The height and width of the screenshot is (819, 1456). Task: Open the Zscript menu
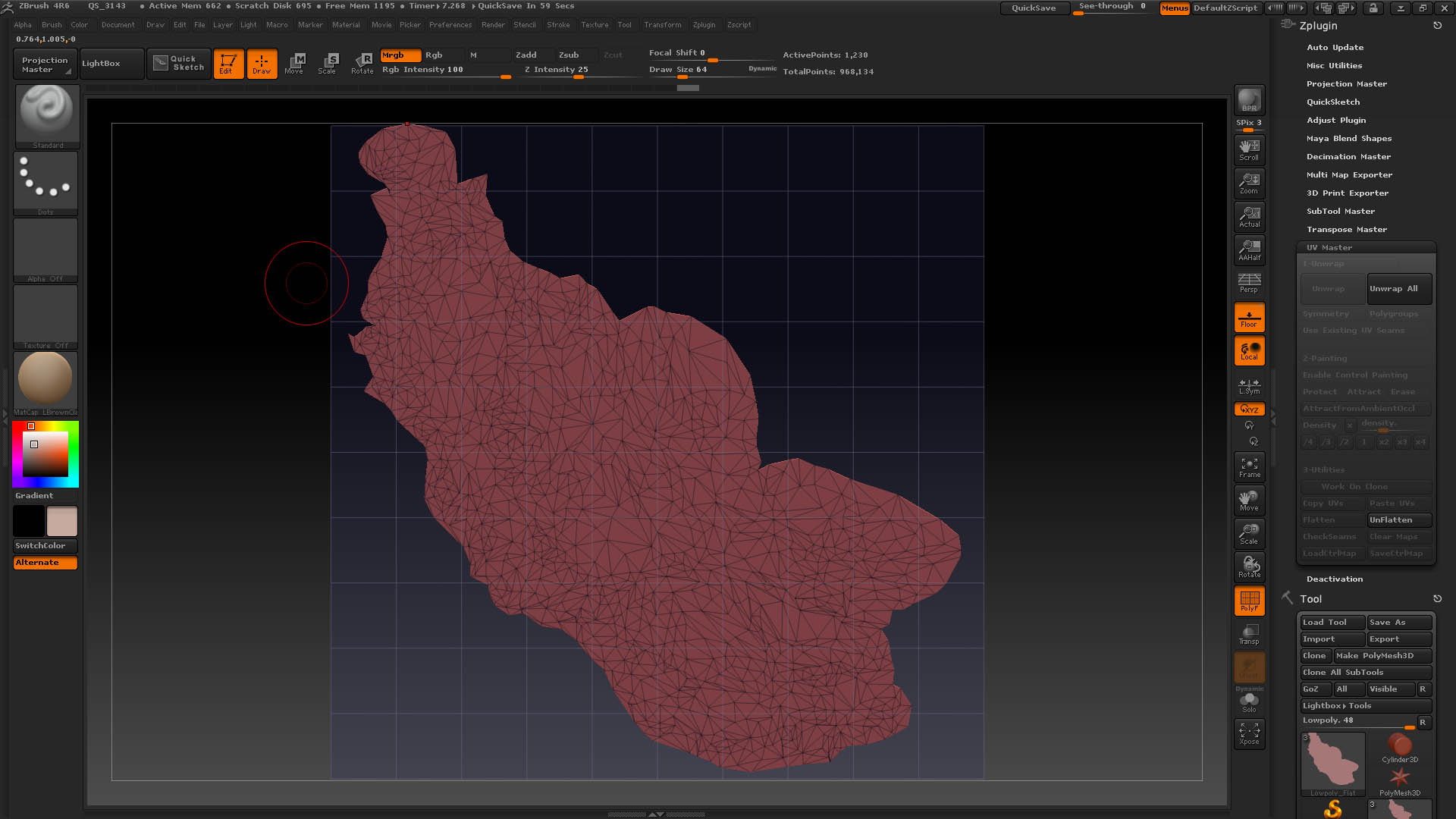739,25
